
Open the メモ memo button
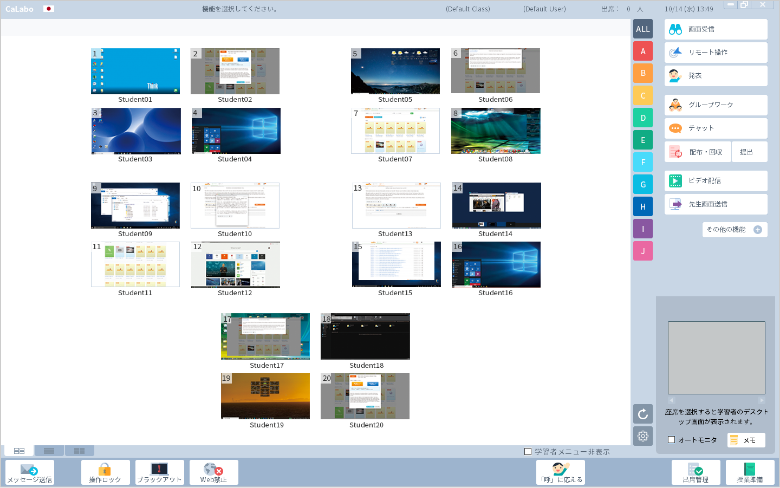click(746, 440)
